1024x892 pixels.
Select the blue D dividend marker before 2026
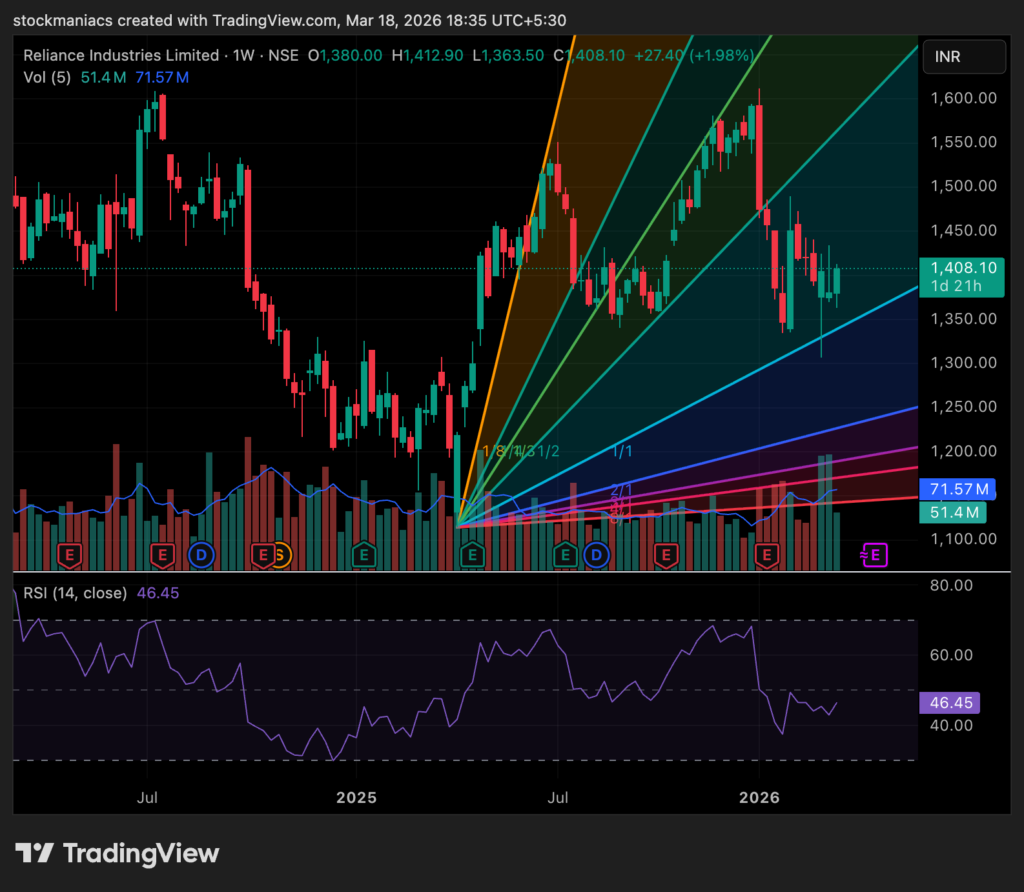[596, 555]
